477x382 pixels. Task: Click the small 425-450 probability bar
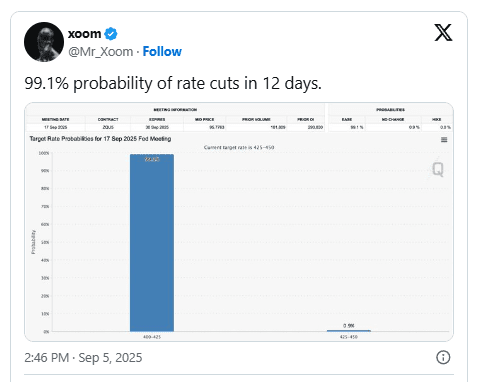[349, 331]
